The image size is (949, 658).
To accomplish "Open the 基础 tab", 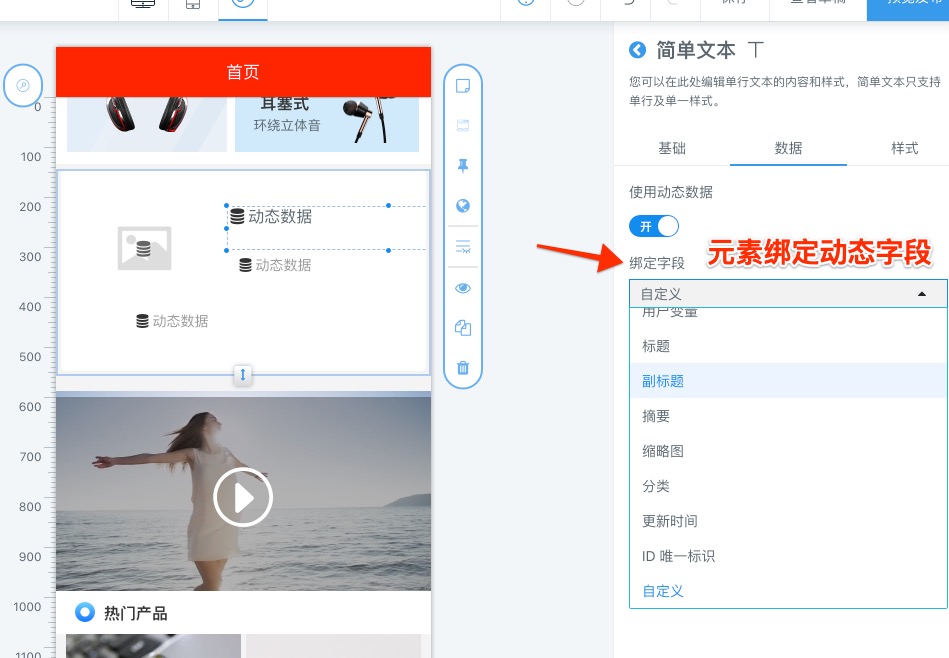I will (x=672, y=148).
